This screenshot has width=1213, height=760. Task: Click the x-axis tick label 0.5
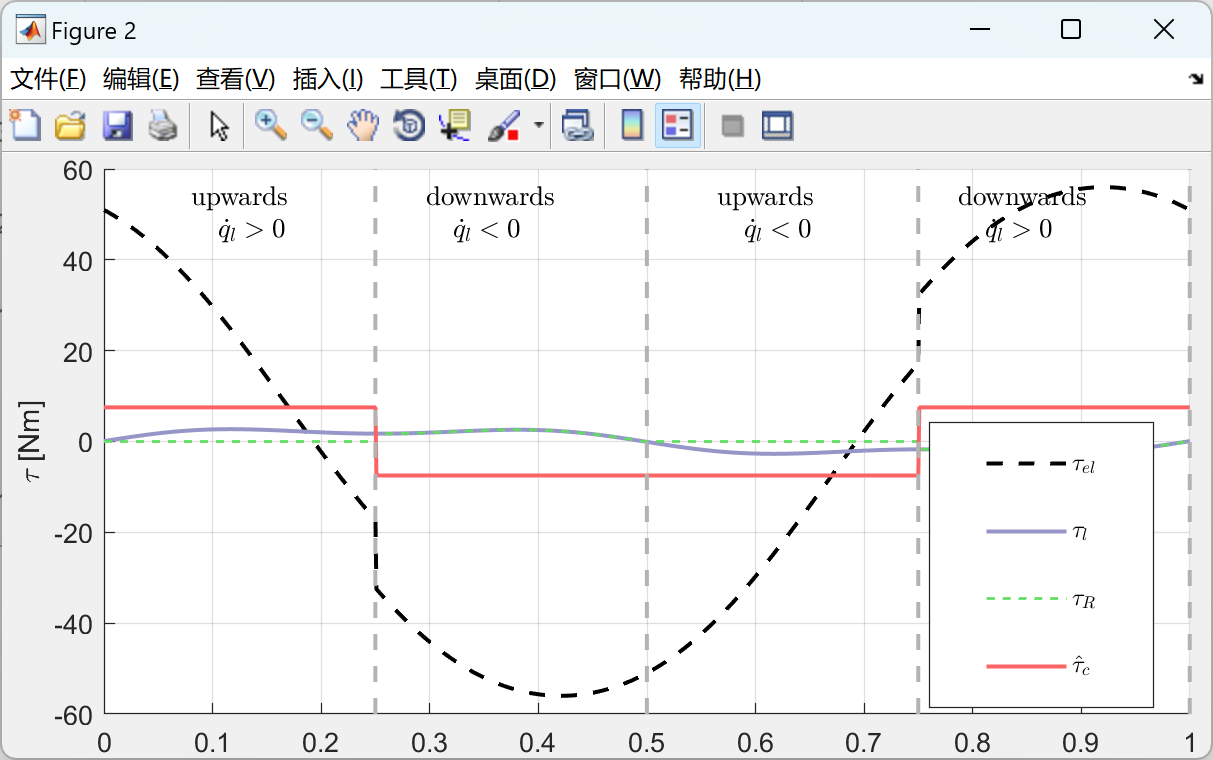tap(646, 742)
